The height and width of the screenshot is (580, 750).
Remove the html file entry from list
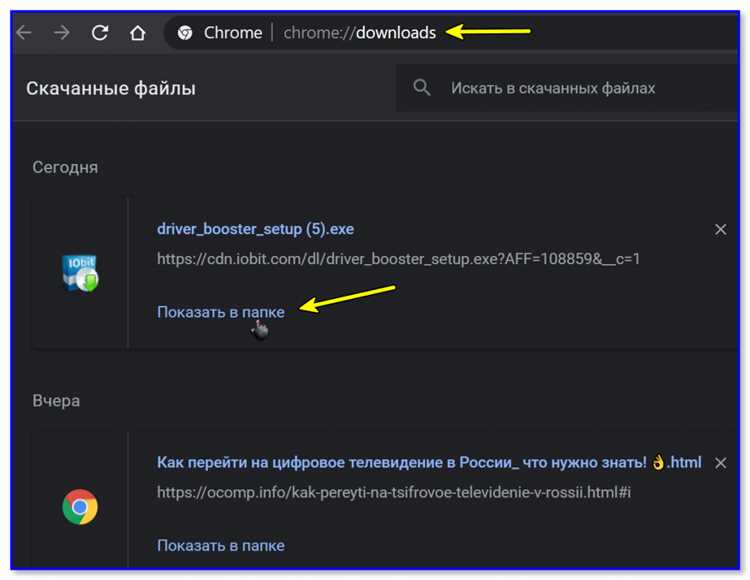(720, 463)
